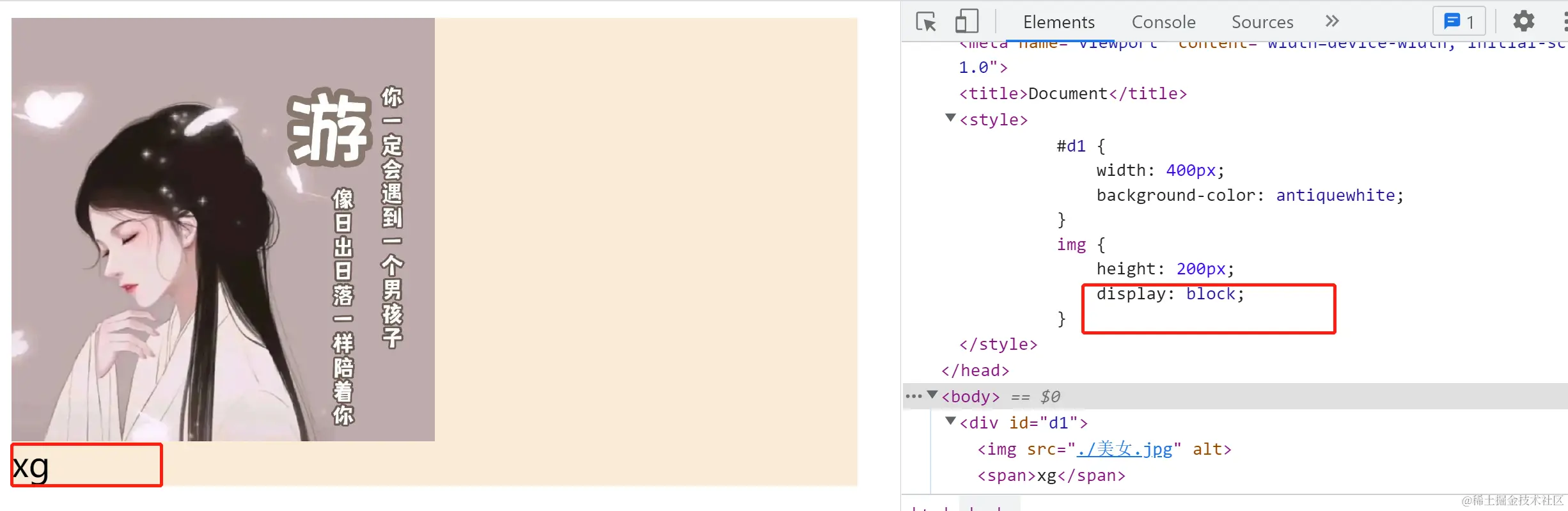
Task: Open the messages issues counter badge
Action: coord(1459,22)
